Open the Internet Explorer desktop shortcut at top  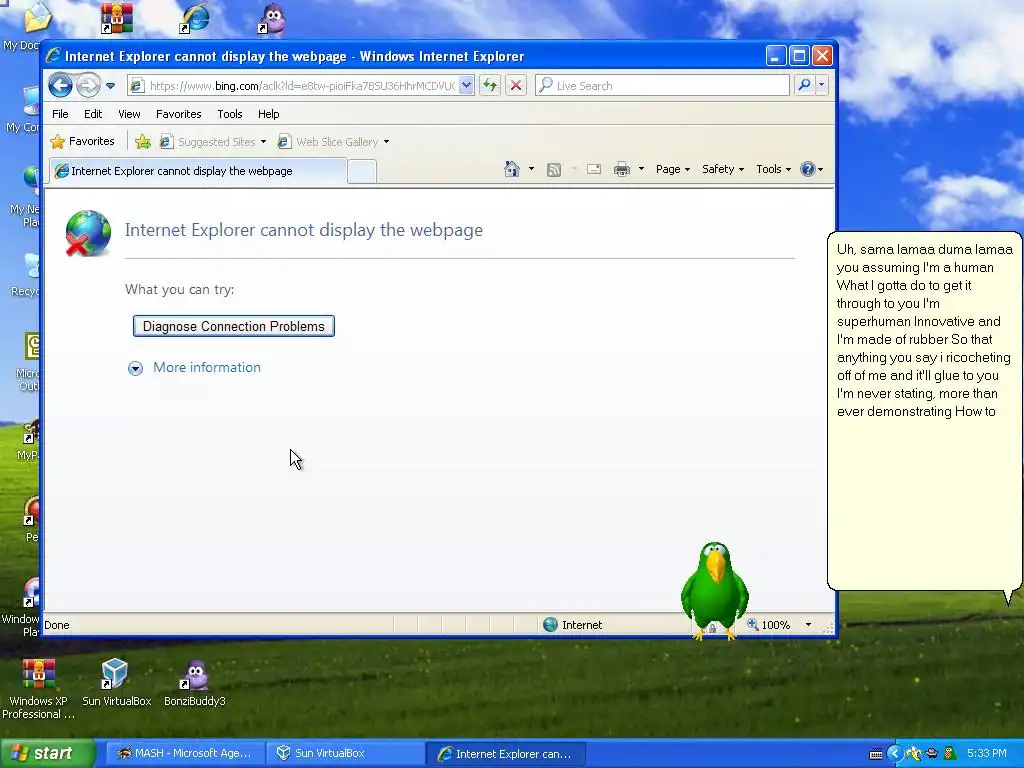tap(195, 18)
